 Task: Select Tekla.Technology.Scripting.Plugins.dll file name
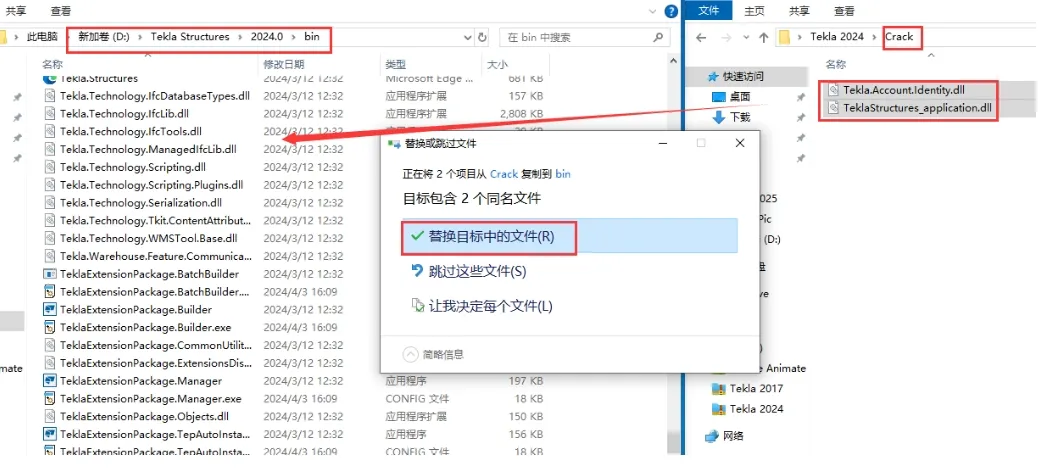coord(152,185)
